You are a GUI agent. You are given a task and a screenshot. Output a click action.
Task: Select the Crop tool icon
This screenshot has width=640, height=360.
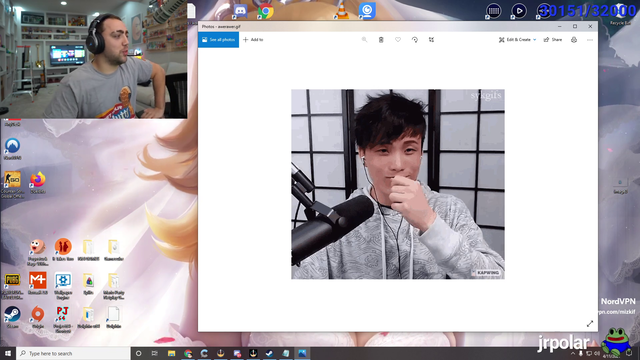click(431, 40)
